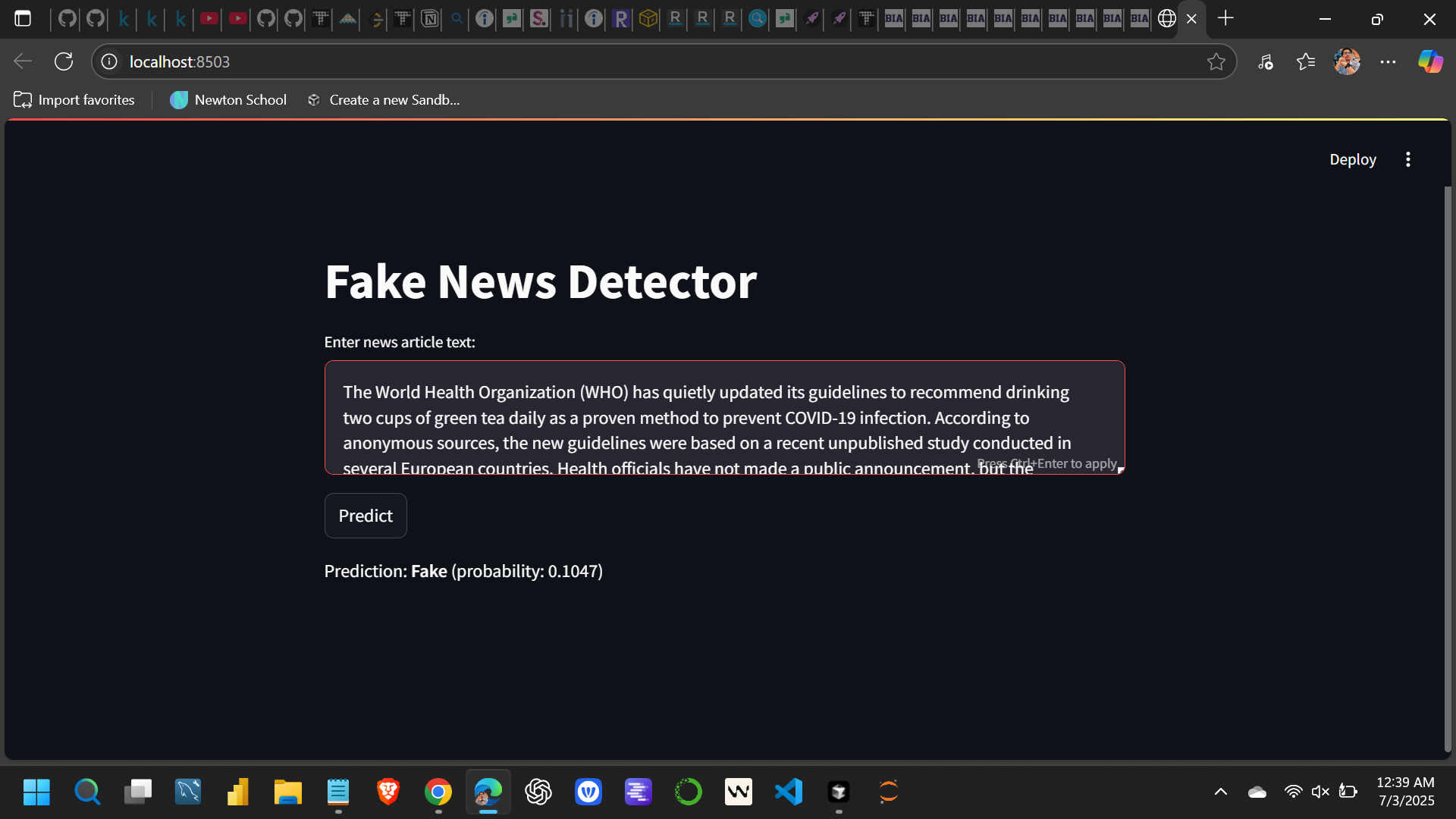Switch to the first BIA tab
1456x819 pixels.
[893, 19]
